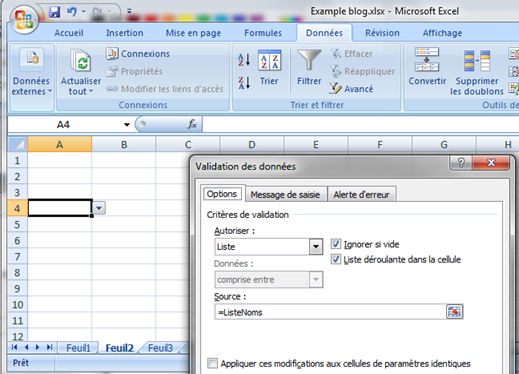Open the Autoriser Liste dropdown
519x374 pixels.
(316, 247)
